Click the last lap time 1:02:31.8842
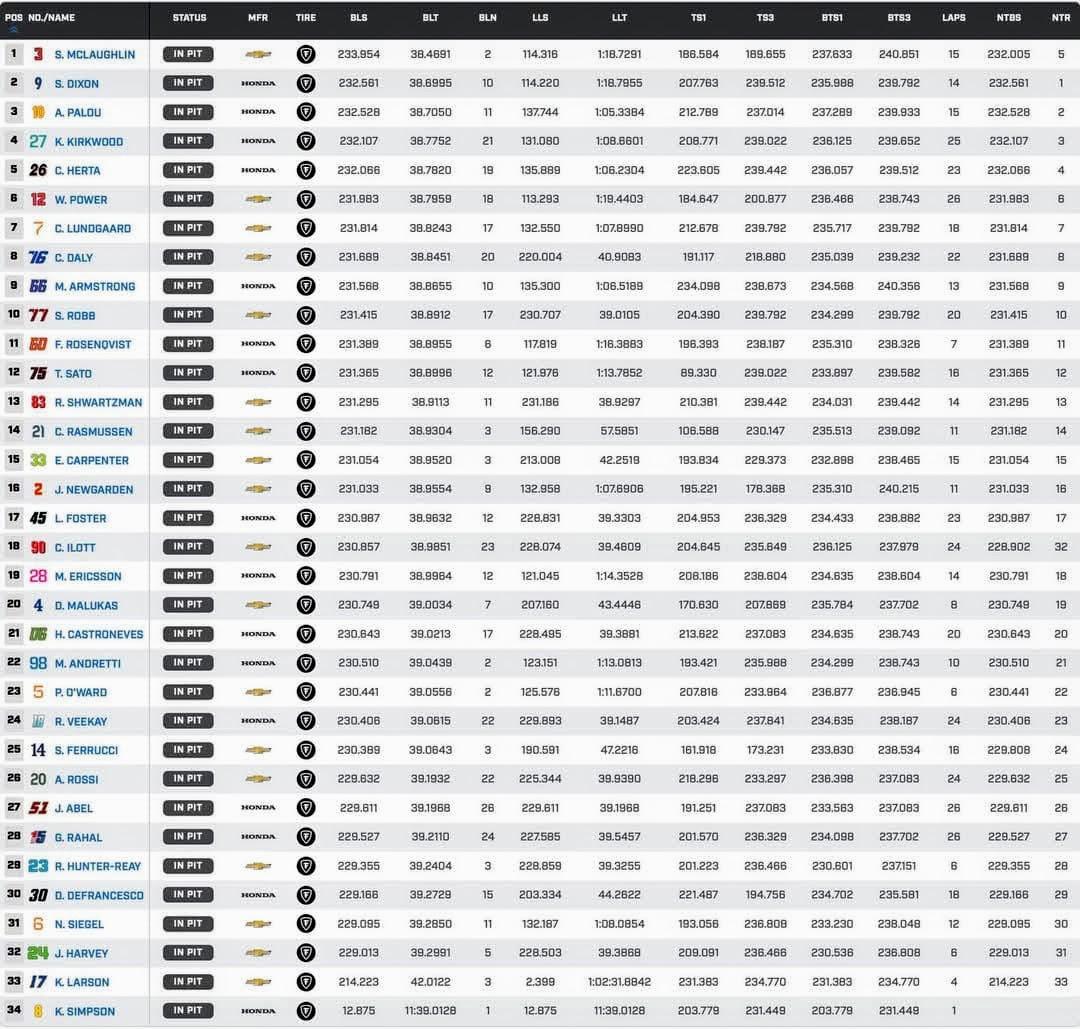The height and width of the screenshot is (1029, 1080). click(x=619, y=982)
